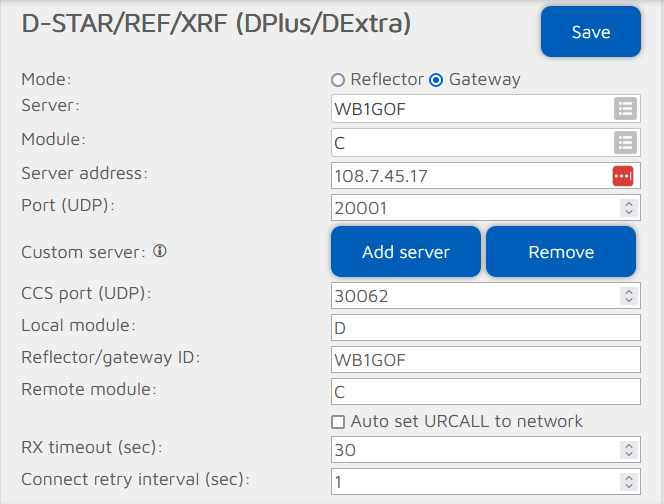This screenshot has width=664, height=504.
Task: Click the Connect retry interval spinner
Action: point(628,480)
